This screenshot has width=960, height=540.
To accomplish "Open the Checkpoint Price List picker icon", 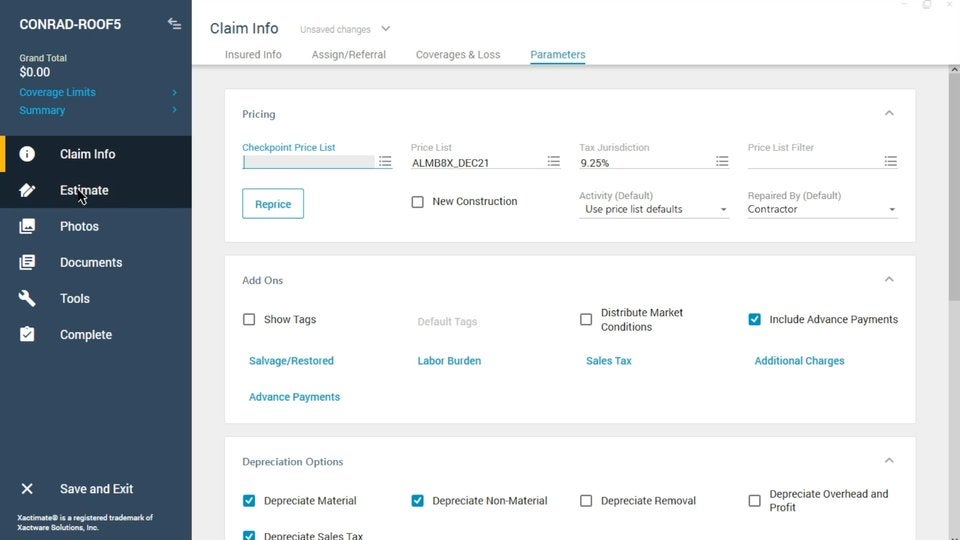I will (x=385, y=161).
